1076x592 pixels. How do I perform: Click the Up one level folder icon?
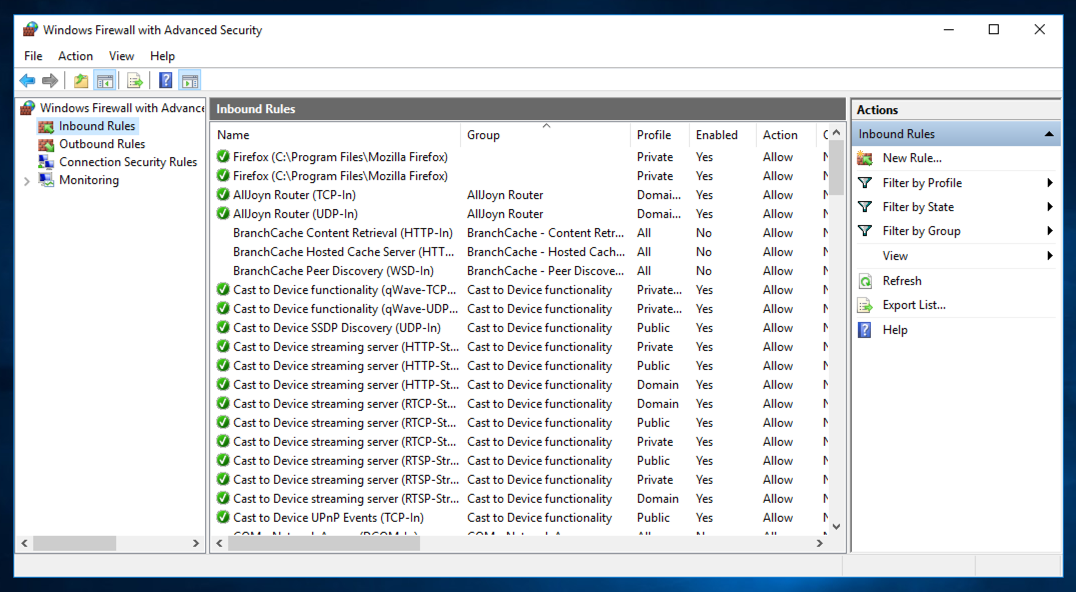click(x=81, y=81)
